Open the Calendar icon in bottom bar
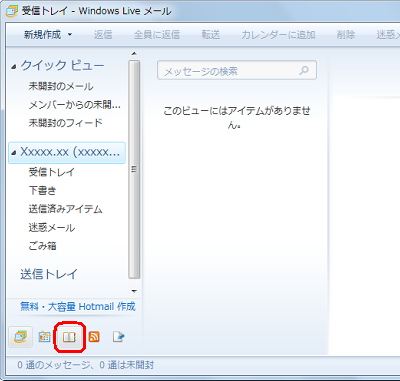Image resolution: width=400 pixels, height=381 pixels. 44,337
